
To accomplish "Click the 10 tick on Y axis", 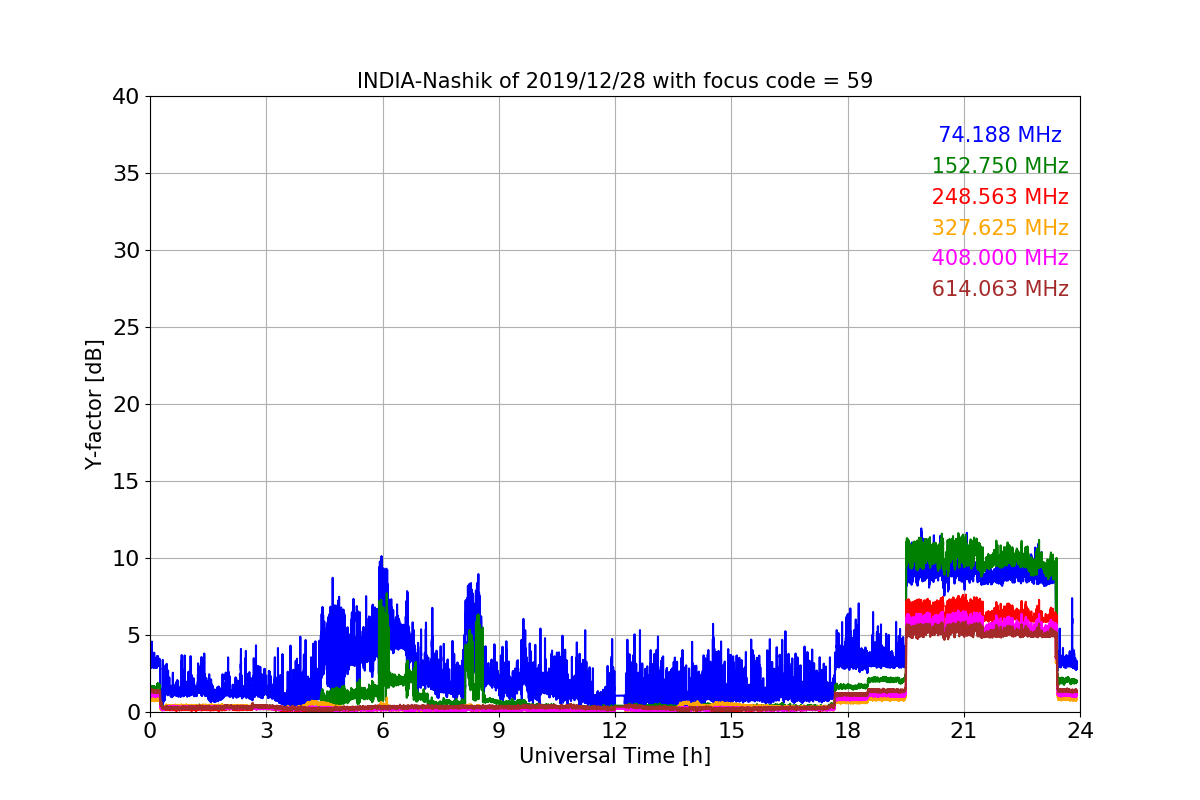I will tap(126, 559).
